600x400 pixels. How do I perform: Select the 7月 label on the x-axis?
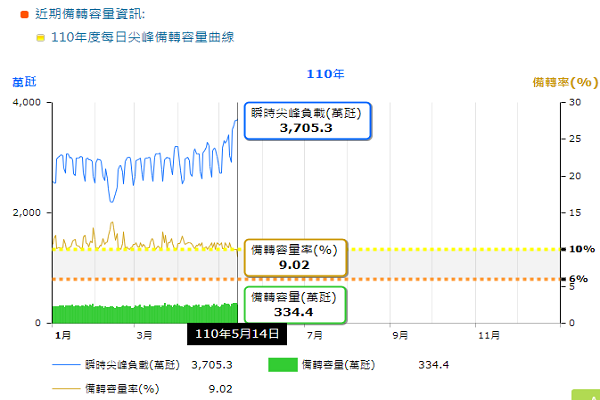point(315,334)
